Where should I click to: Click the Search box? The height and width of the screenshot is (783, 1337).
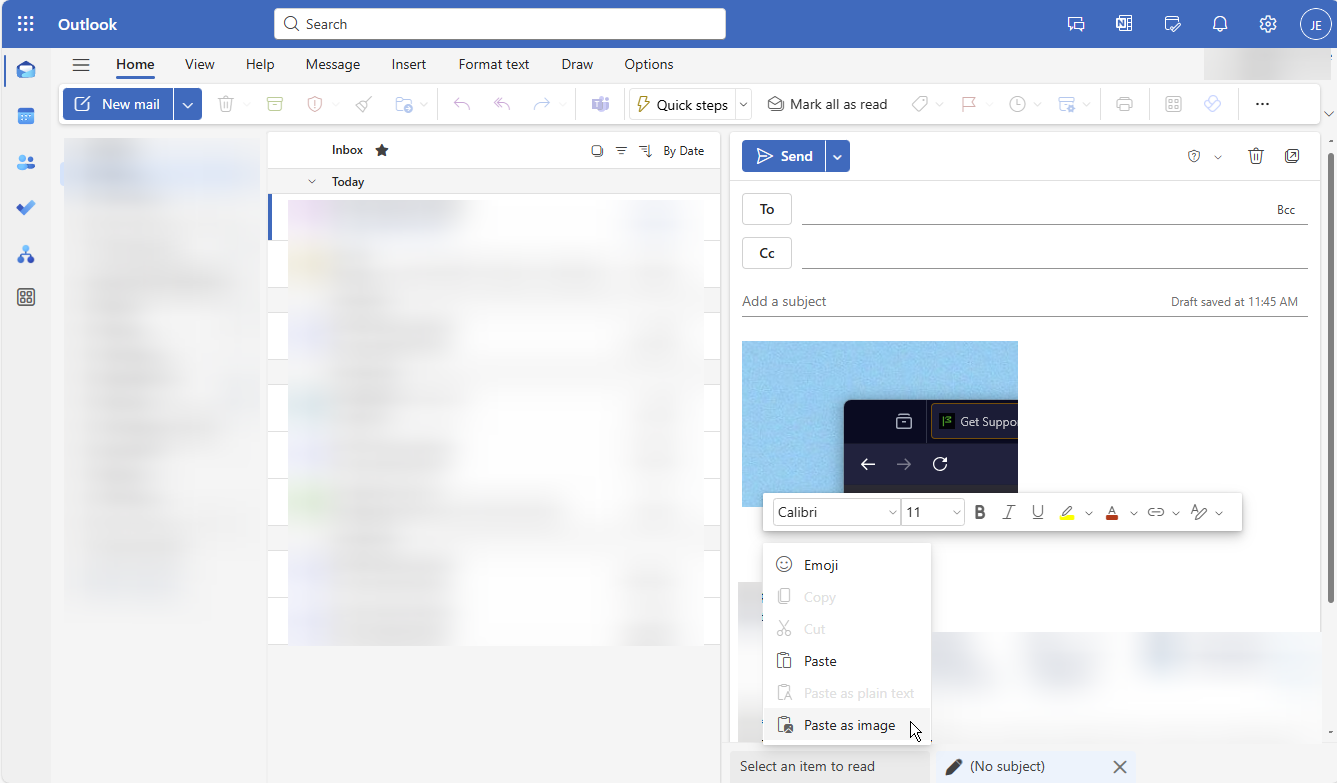click(500, 24)
